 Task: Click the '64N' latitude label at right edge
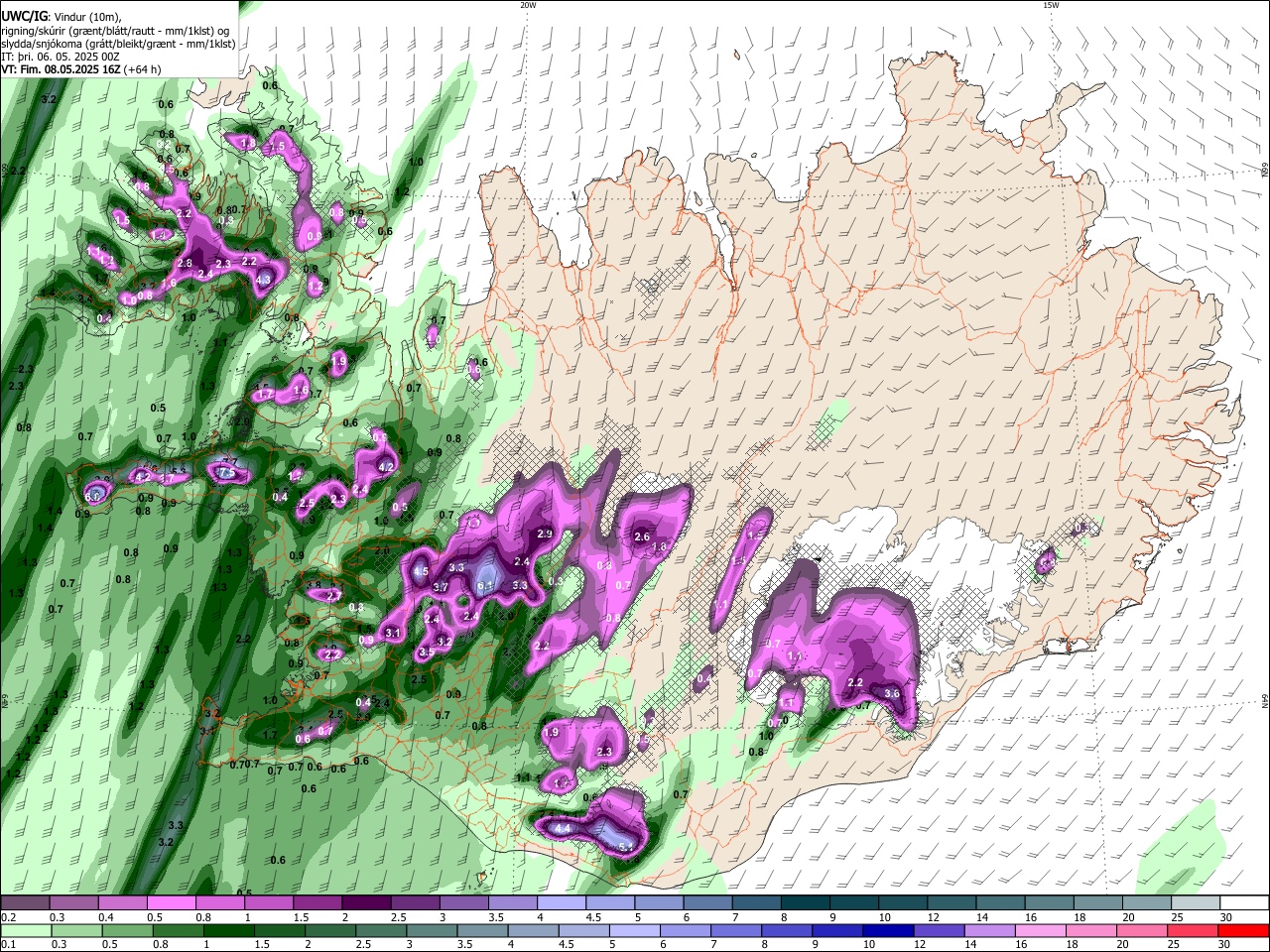(x=1265, y=700)
